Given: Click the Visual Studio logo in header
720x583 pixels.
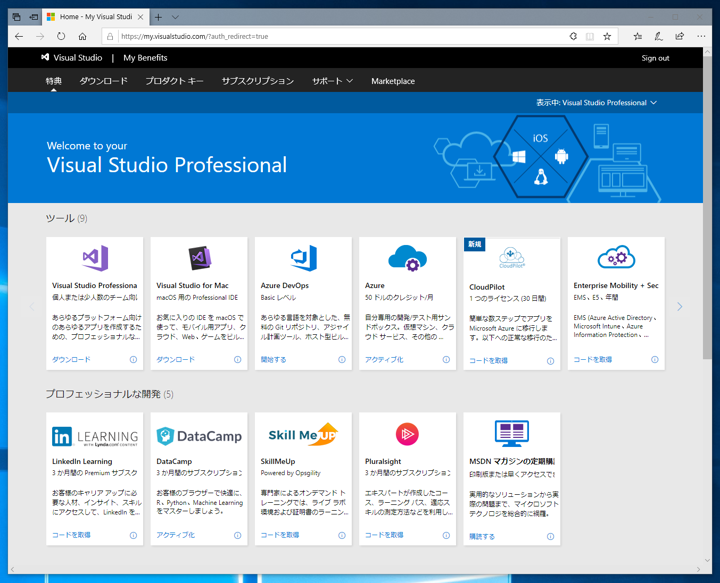Looking at the screenshot, I should tap(45, 57).
